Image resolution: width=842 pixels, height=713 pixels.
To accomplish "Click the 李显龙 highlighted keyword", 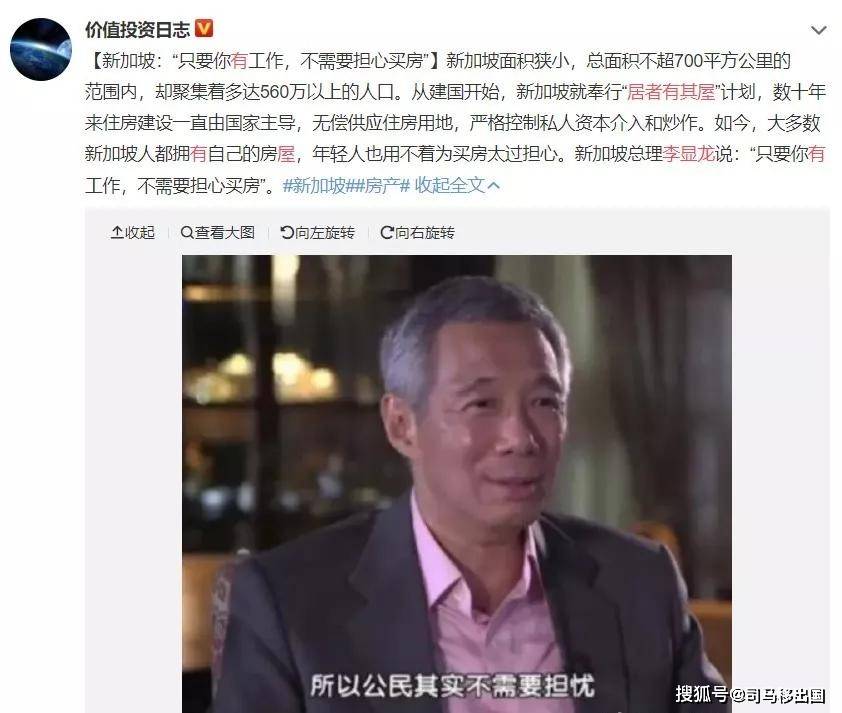I will pos(689,154).
